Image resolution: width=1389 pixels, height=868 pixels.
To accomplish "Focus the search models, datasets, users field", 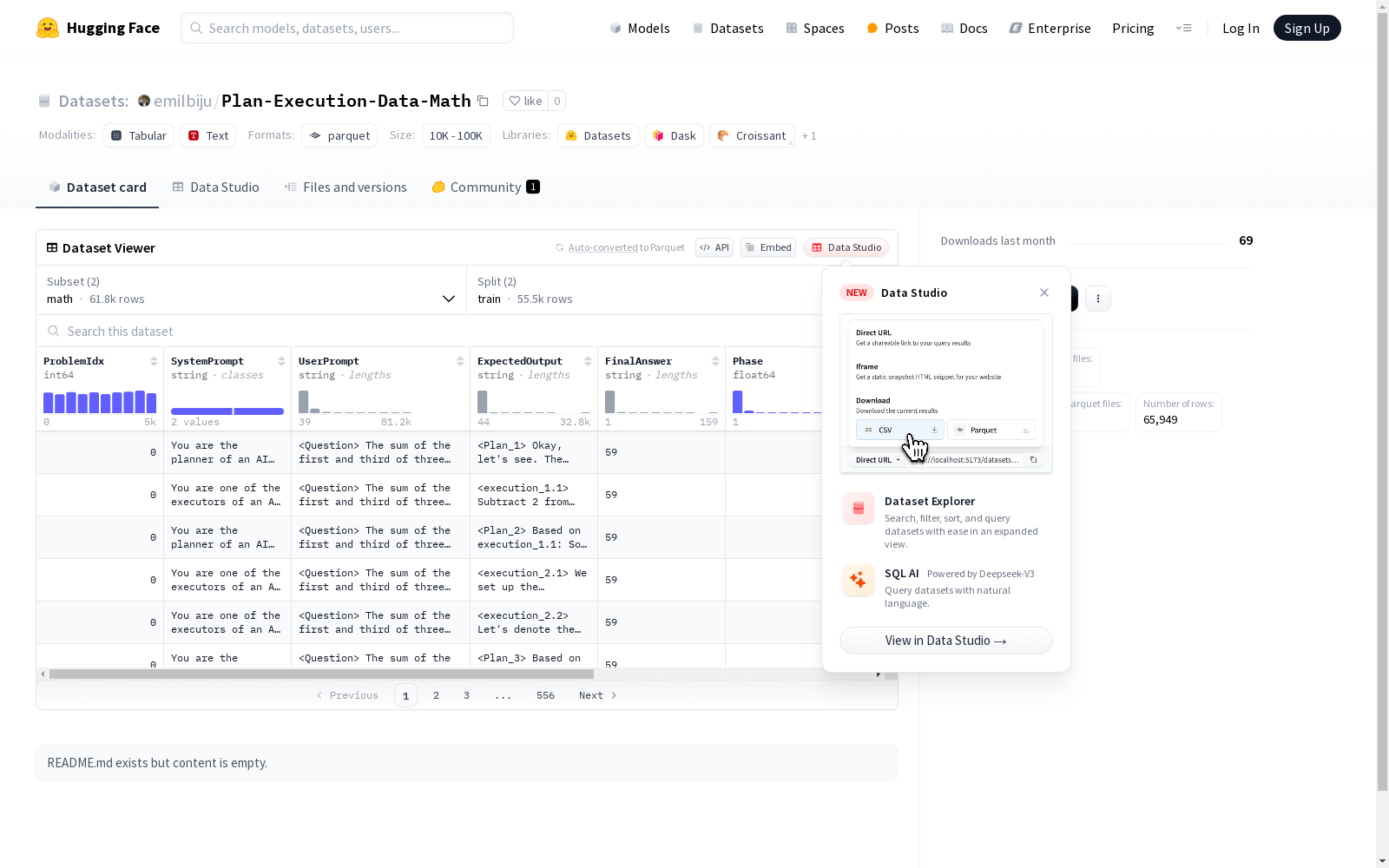I will tap(347, 28).
